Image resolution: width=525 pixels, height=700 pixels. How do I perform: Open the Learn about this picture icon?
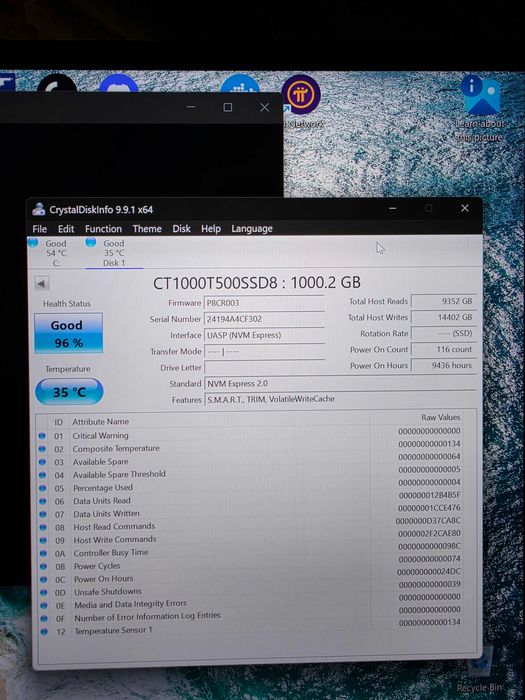(481, 108)
